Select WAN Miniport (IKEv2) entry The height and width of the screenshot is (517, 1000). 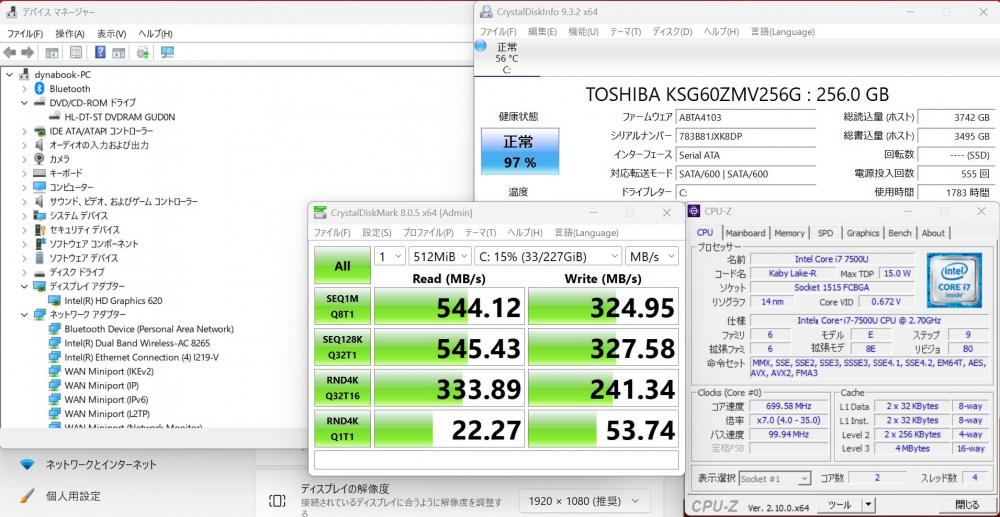109,371
